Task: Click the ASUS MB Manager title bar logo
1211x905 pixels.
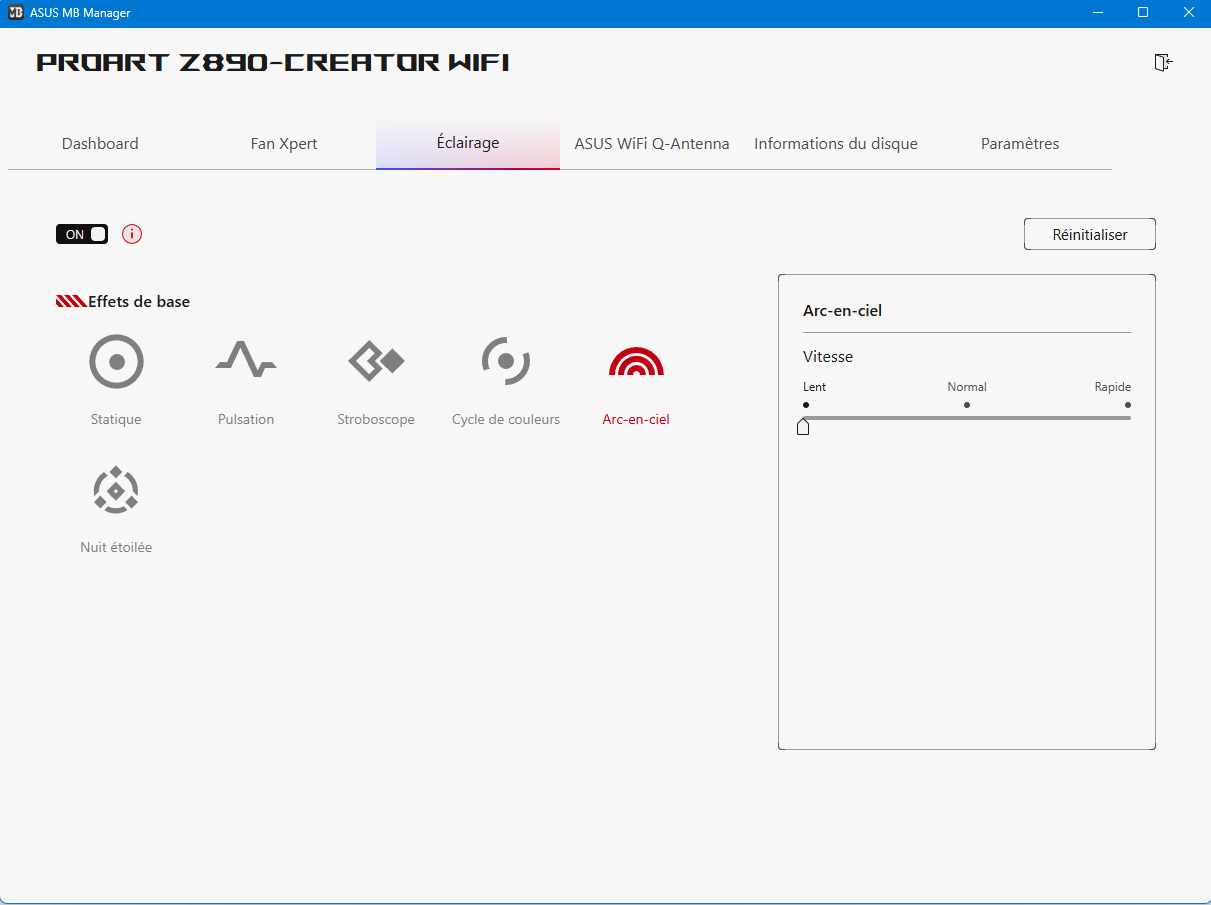Action: [x=16, y=13]
